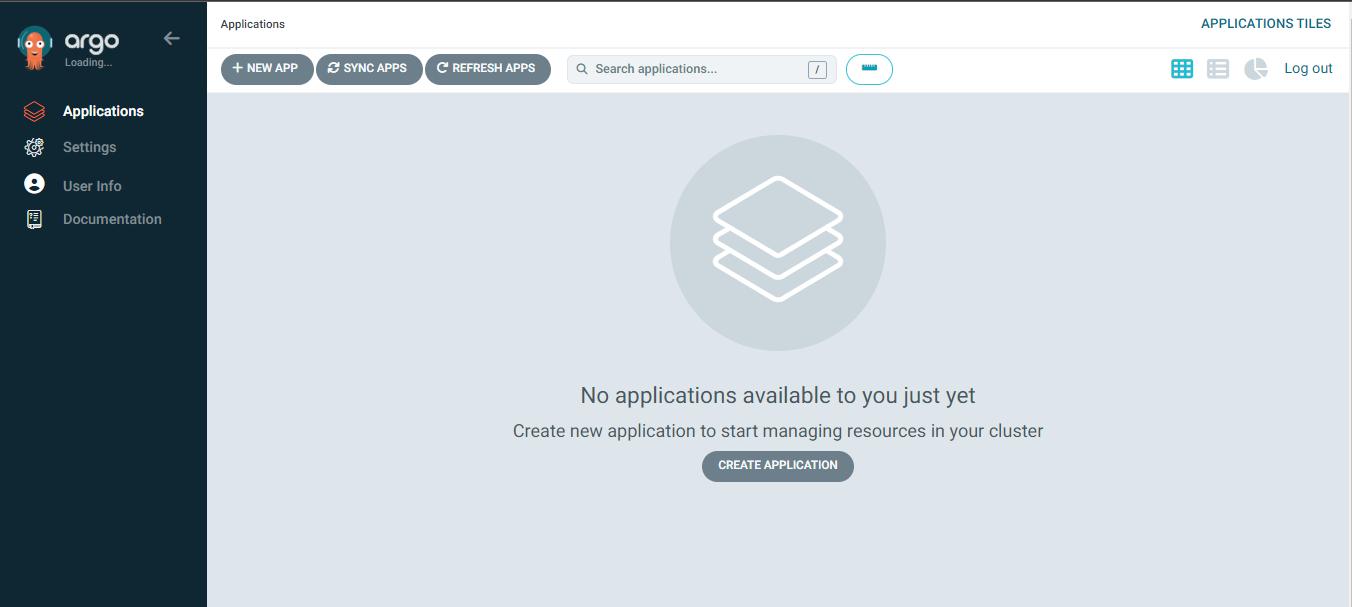
Task: Click the slash shortcut hint in search
Action: point(817,69)
